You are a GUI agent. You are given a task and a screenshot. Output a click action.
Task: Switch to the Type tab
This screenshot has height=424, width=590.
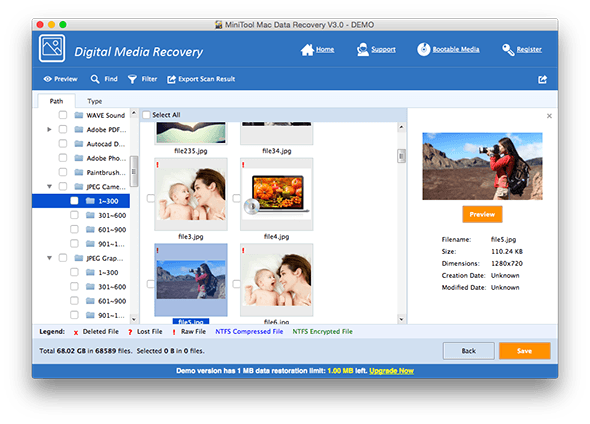(94, 101)
